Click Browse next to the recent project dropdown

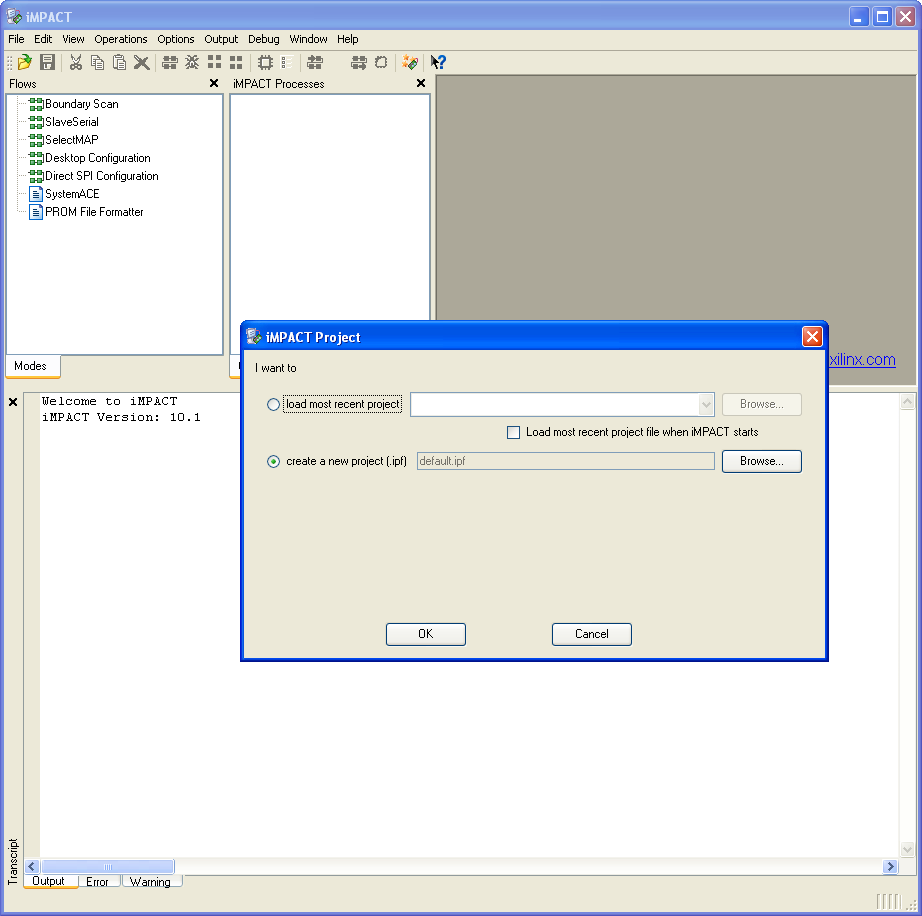pos(761,404)
